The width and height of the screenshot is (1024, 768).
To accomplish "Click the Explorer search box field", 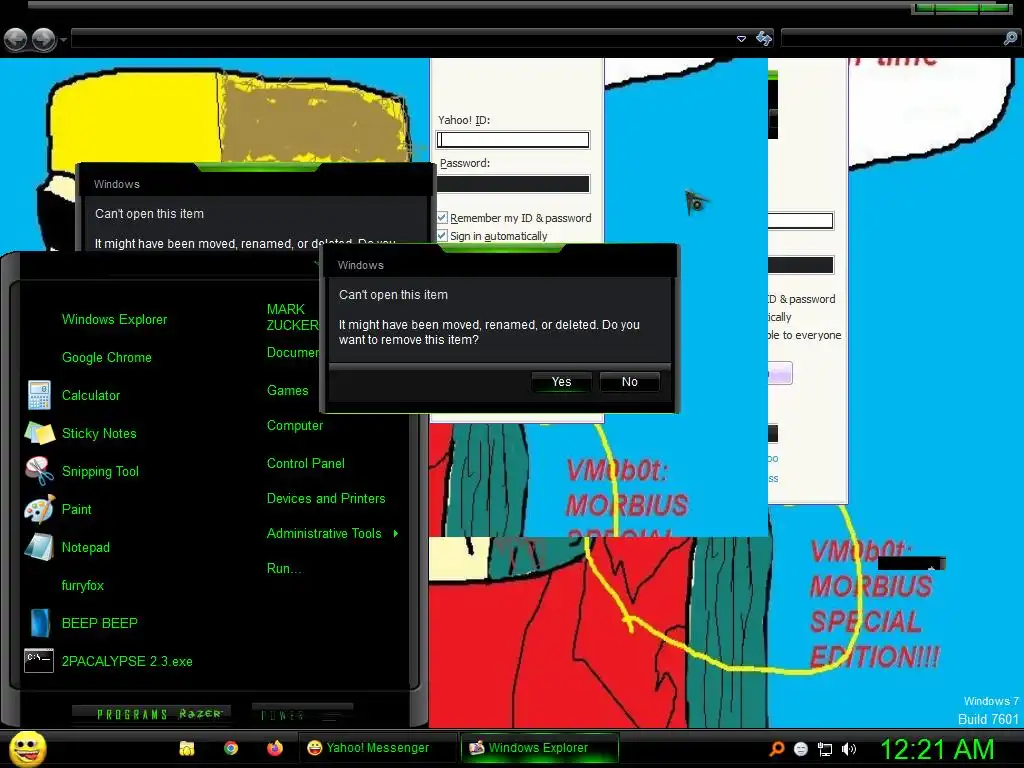I will tap(891, 39).
